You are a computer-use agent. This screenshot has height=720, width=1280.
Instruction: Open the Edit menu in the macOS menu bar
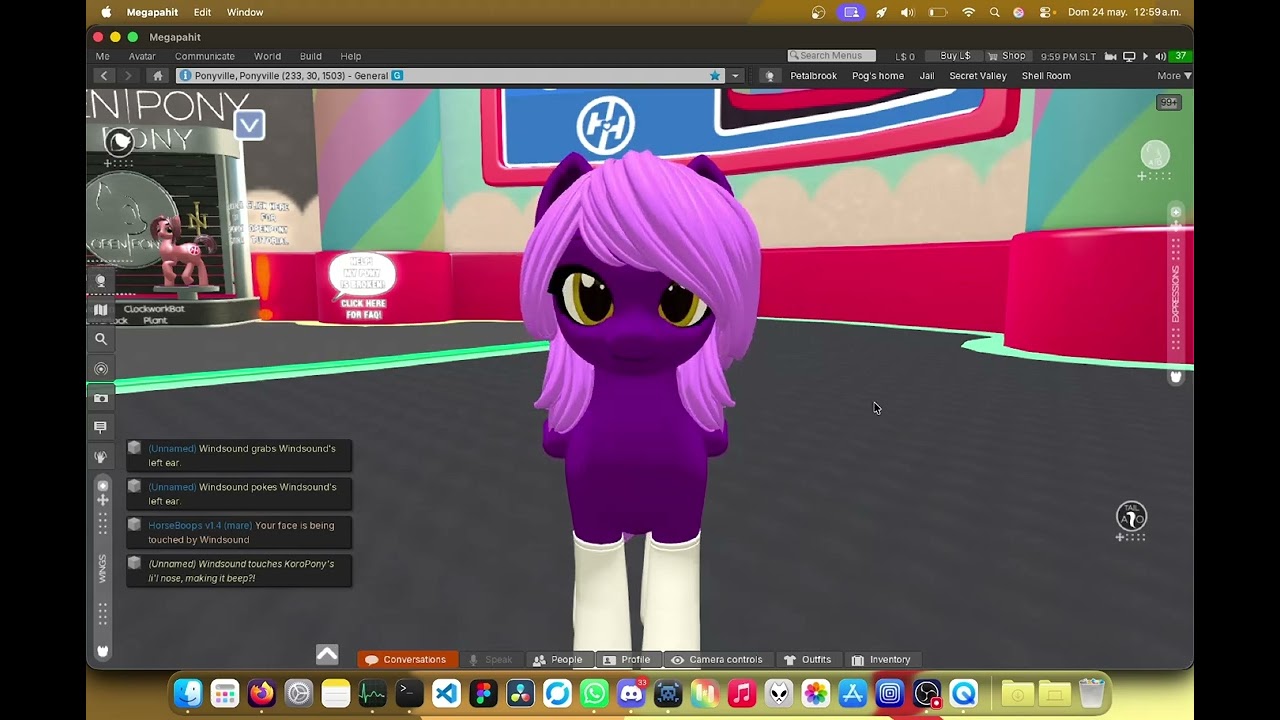[202, 12]
